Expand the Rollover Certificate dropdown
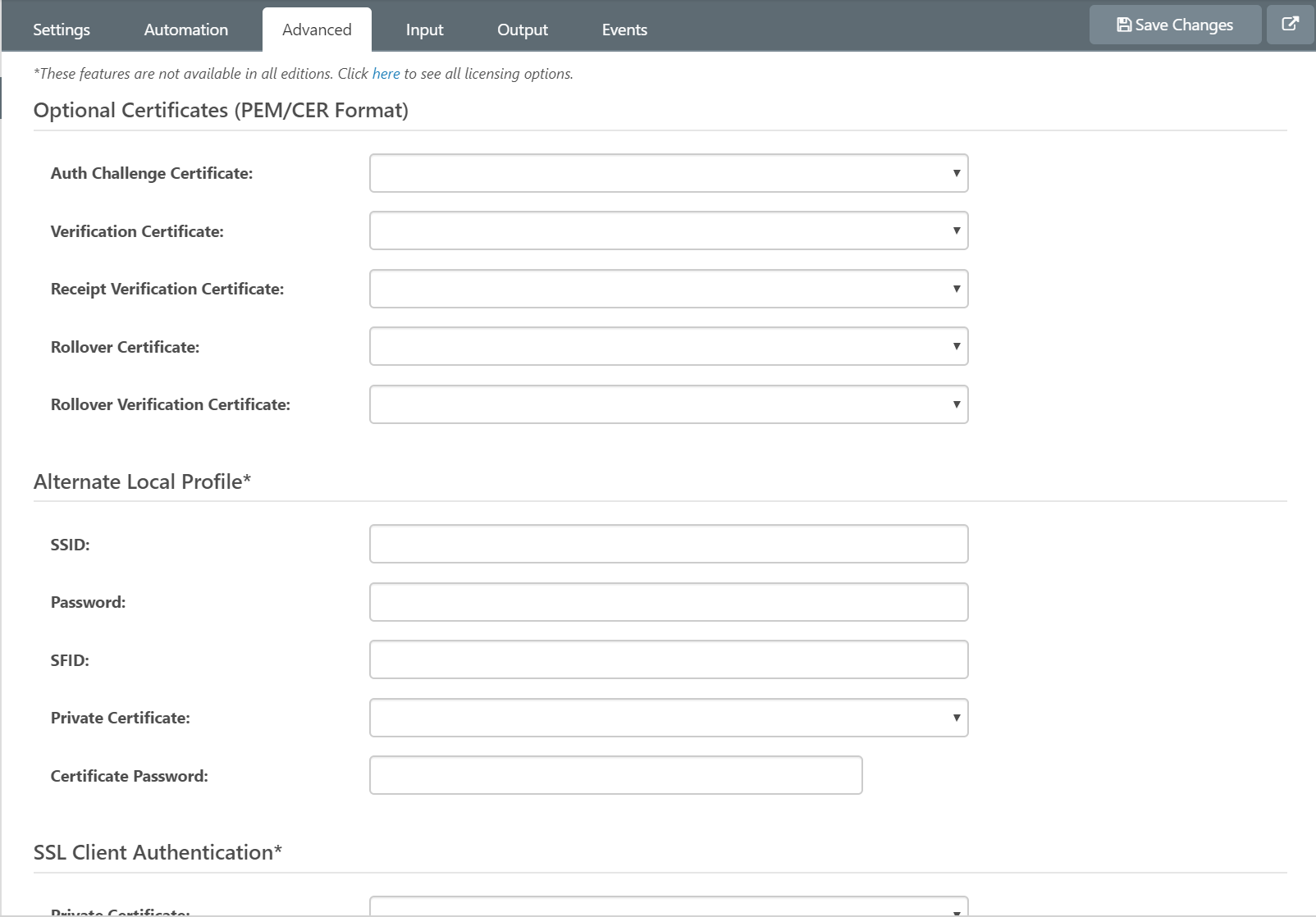Image resolution: width=1316 pixels, height=917 pixels. pos(669,346)
